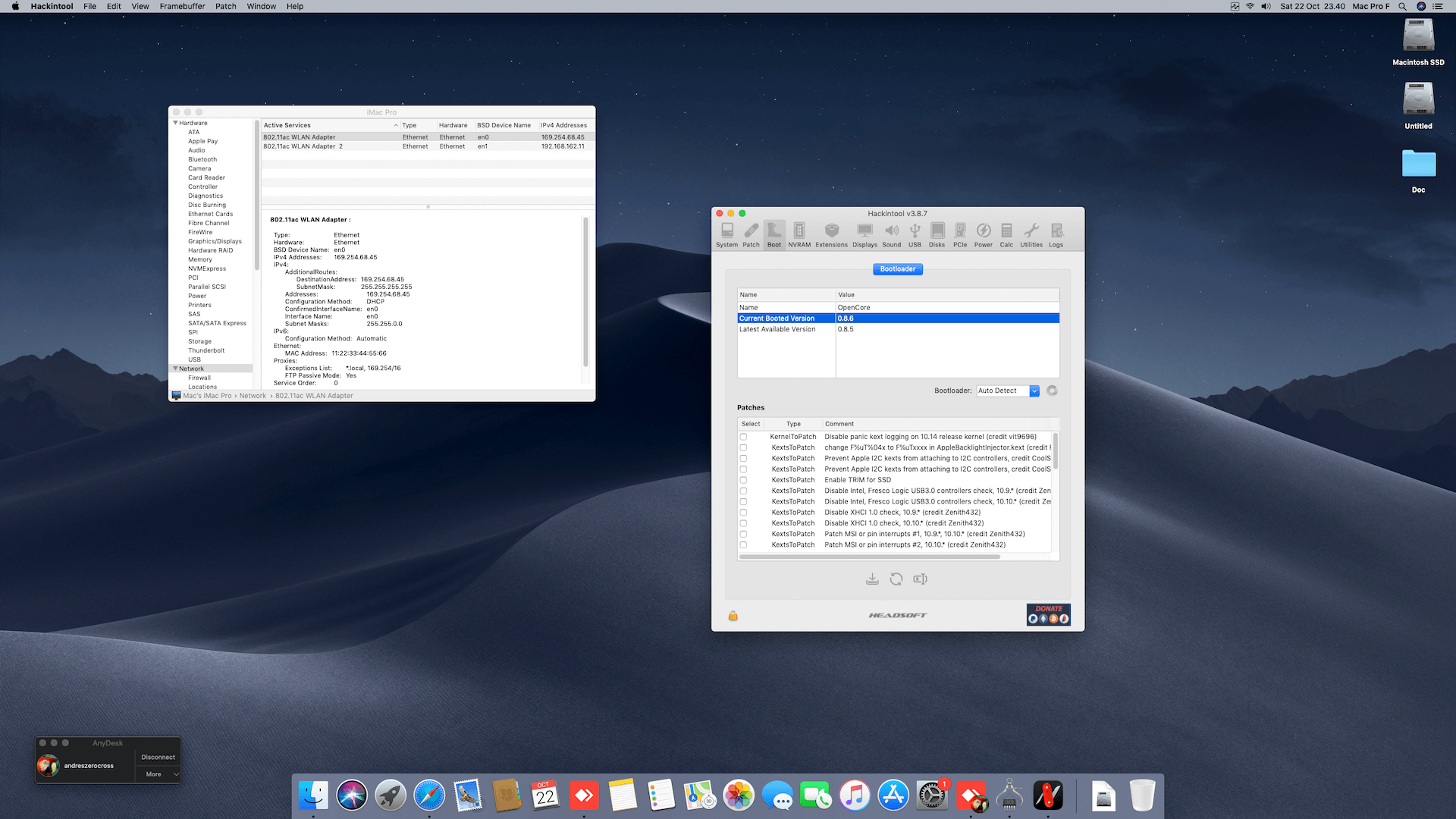This screenshot has height=819, width=1456.
Task: Open the File menu
Action: (89, 6)
